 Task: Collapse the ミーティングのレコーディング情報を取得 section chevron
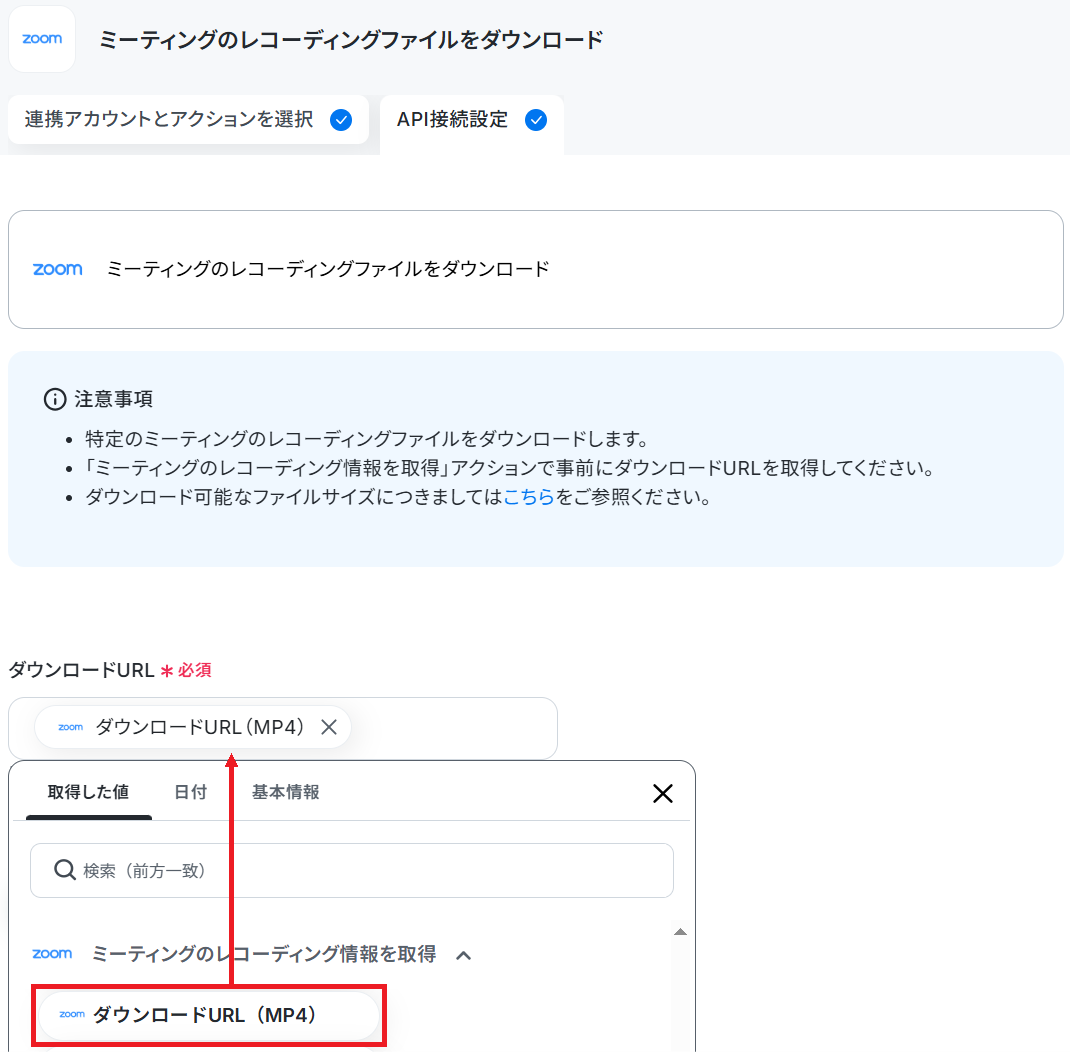(463, 955)
